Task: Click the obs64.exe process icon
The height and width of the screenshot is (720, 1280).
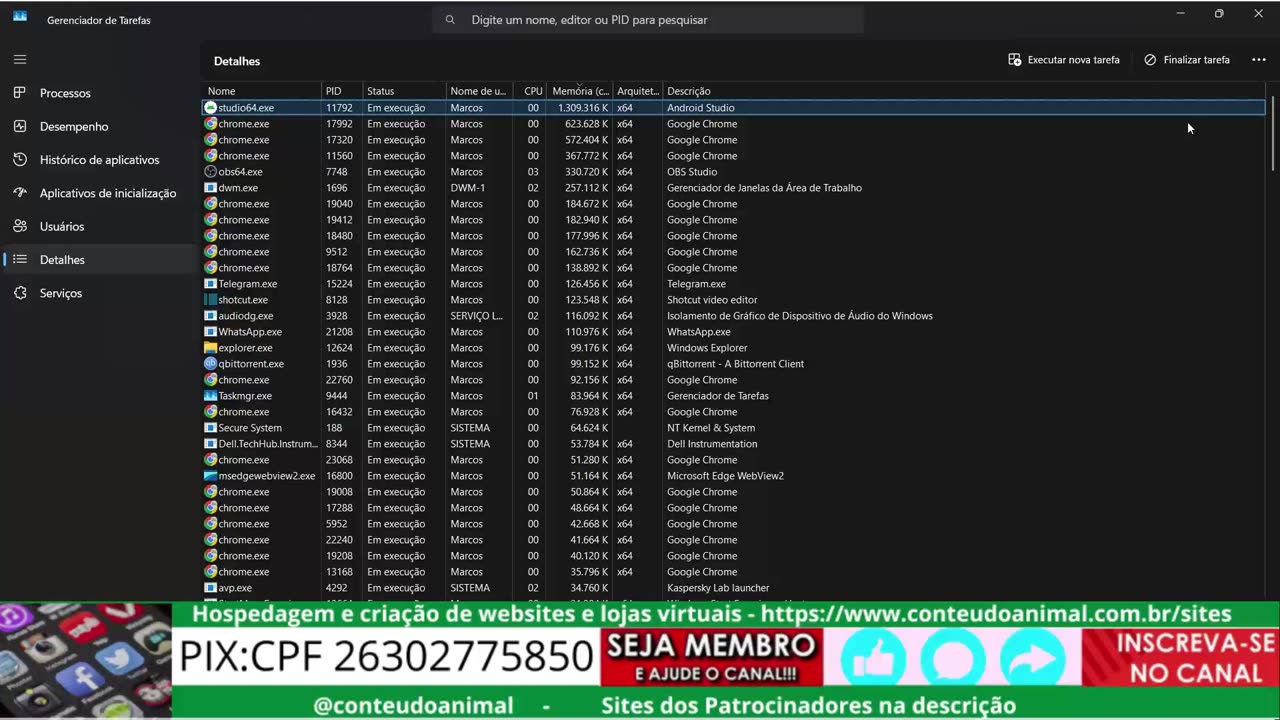Action: coord(210,171)
